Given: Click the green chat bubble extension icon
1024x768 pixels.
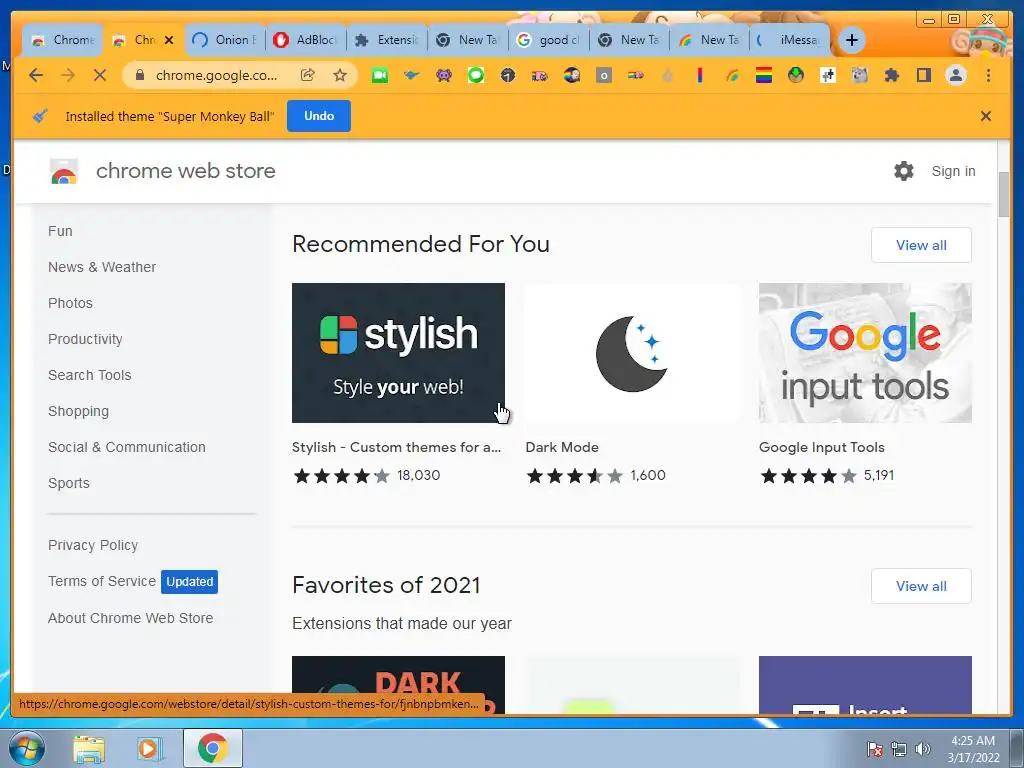Looking at the screenshot, I should (x=475, y=76).
